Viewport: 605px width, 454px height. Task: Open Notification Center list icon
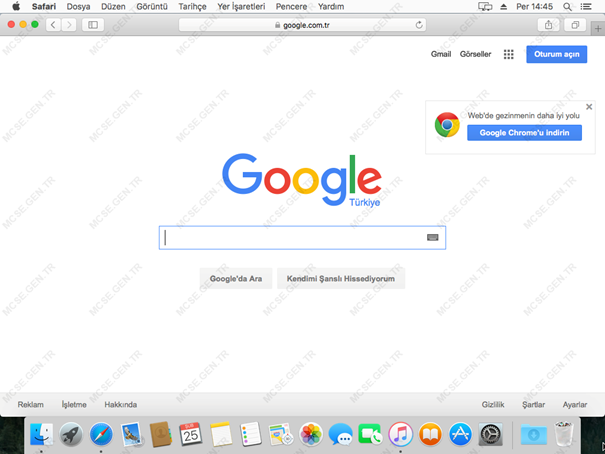click(x=586, y=7)
